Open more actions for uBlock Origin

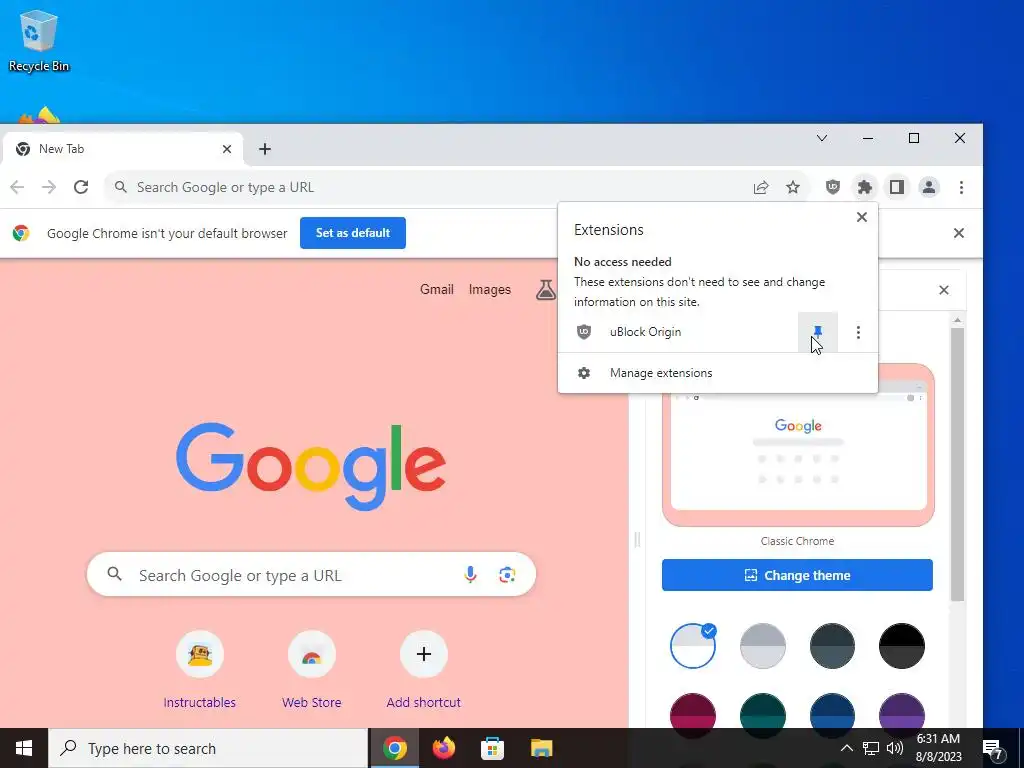click(x=858, y=332)
